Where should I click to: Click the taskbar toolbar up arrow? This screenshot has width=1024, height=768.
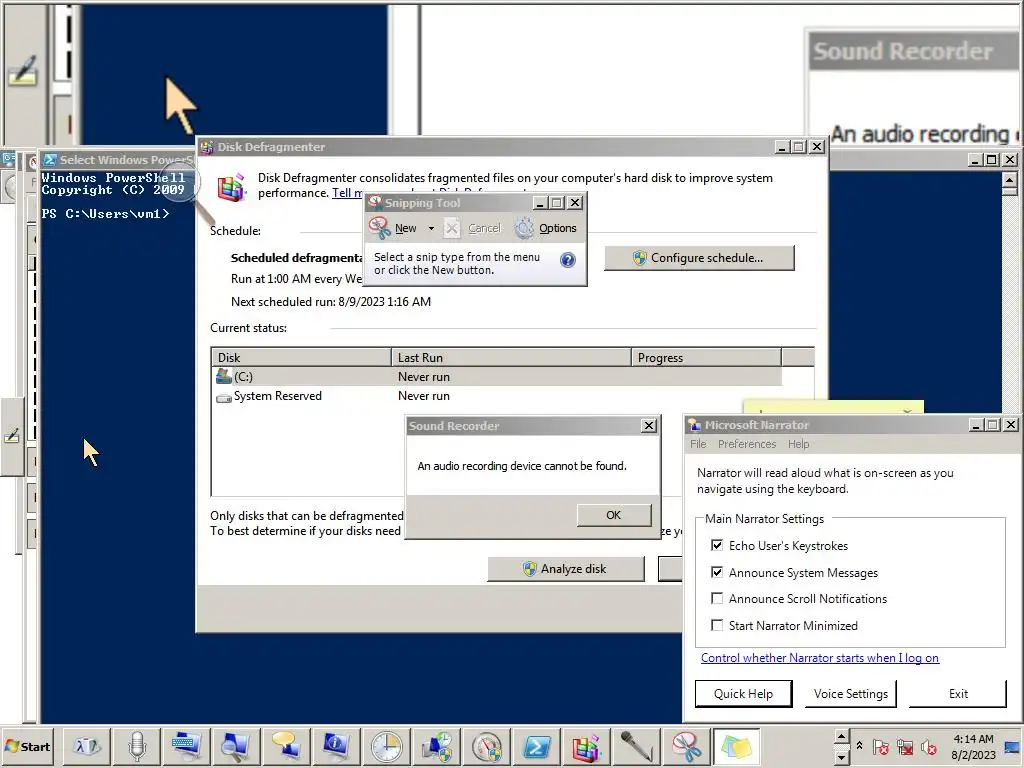pos(841,737)
